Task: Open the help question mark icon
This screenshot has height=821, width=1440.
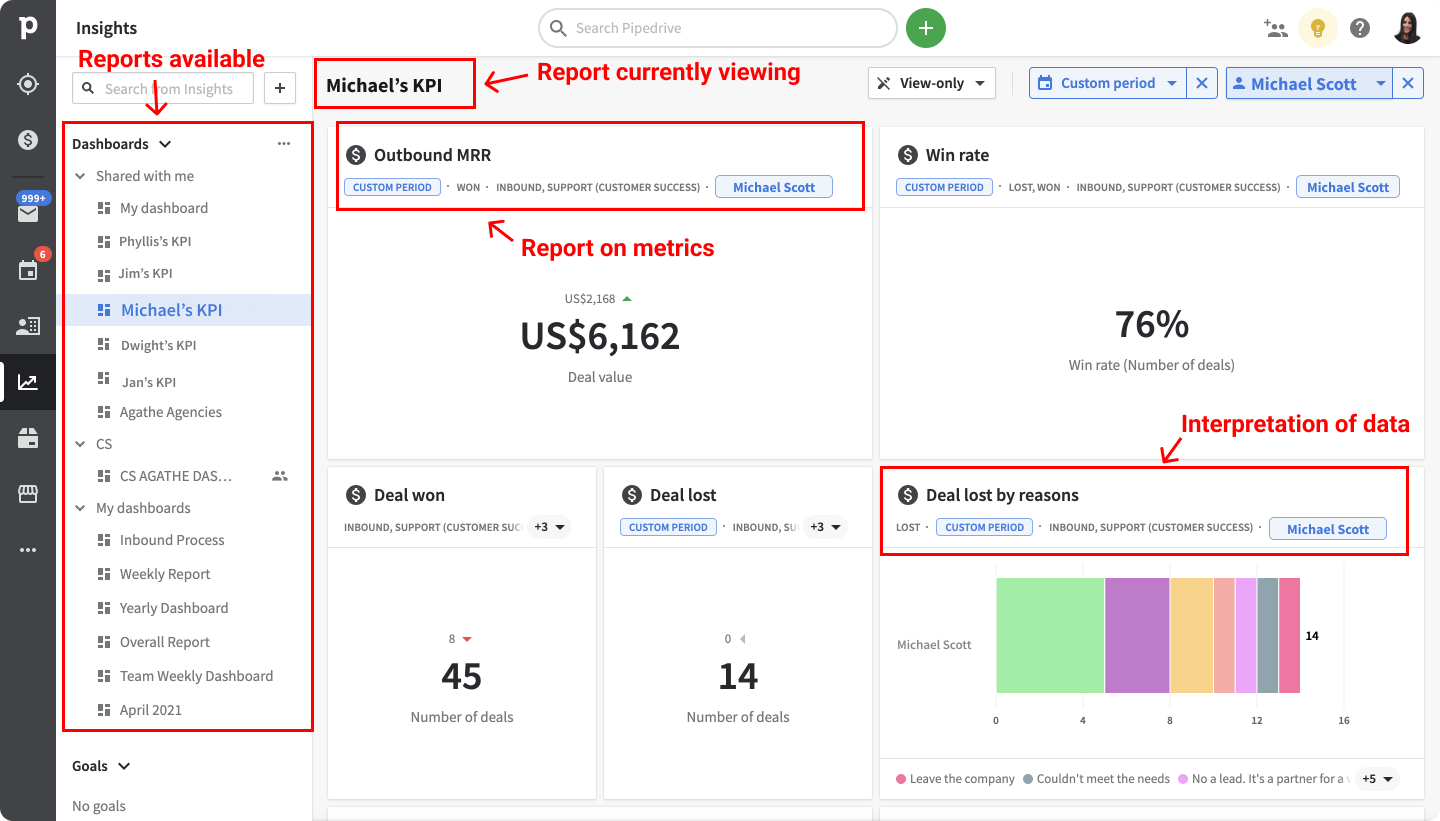Action: tap(1360, 28)
